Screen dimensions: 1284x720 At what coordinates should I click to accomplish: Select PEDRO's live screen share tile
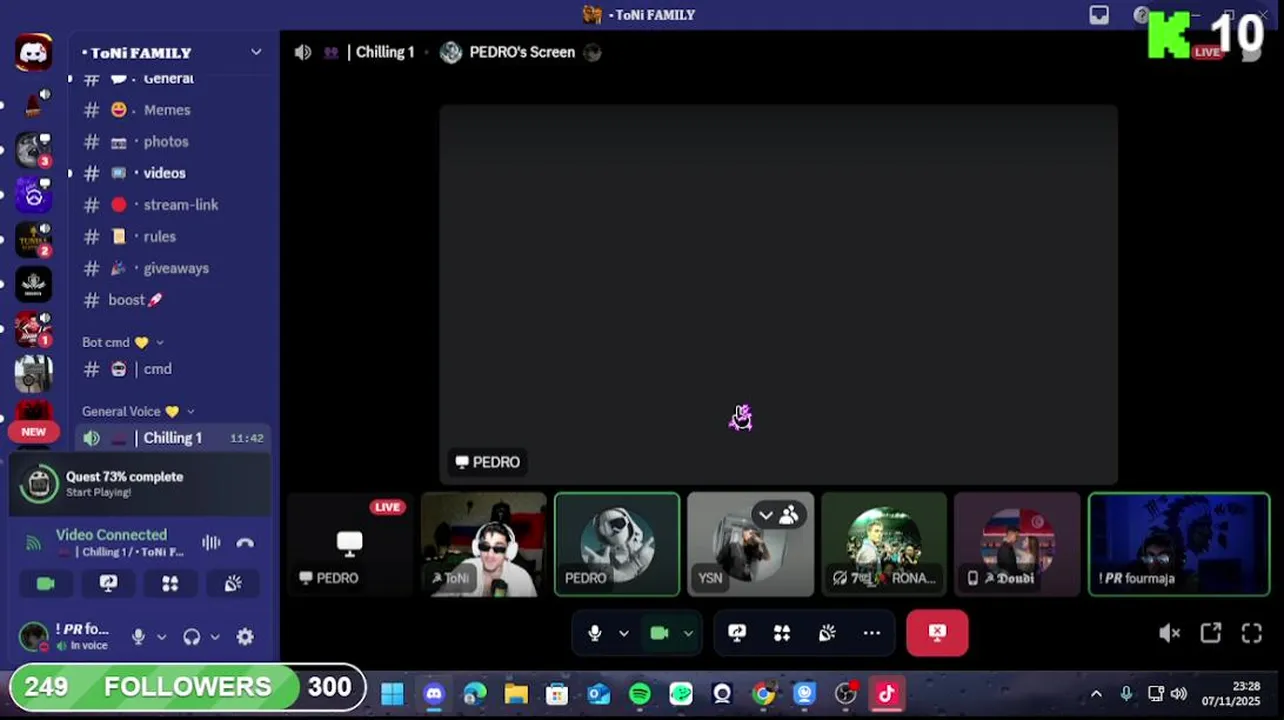pyautogui.click(x=349, y=544)
